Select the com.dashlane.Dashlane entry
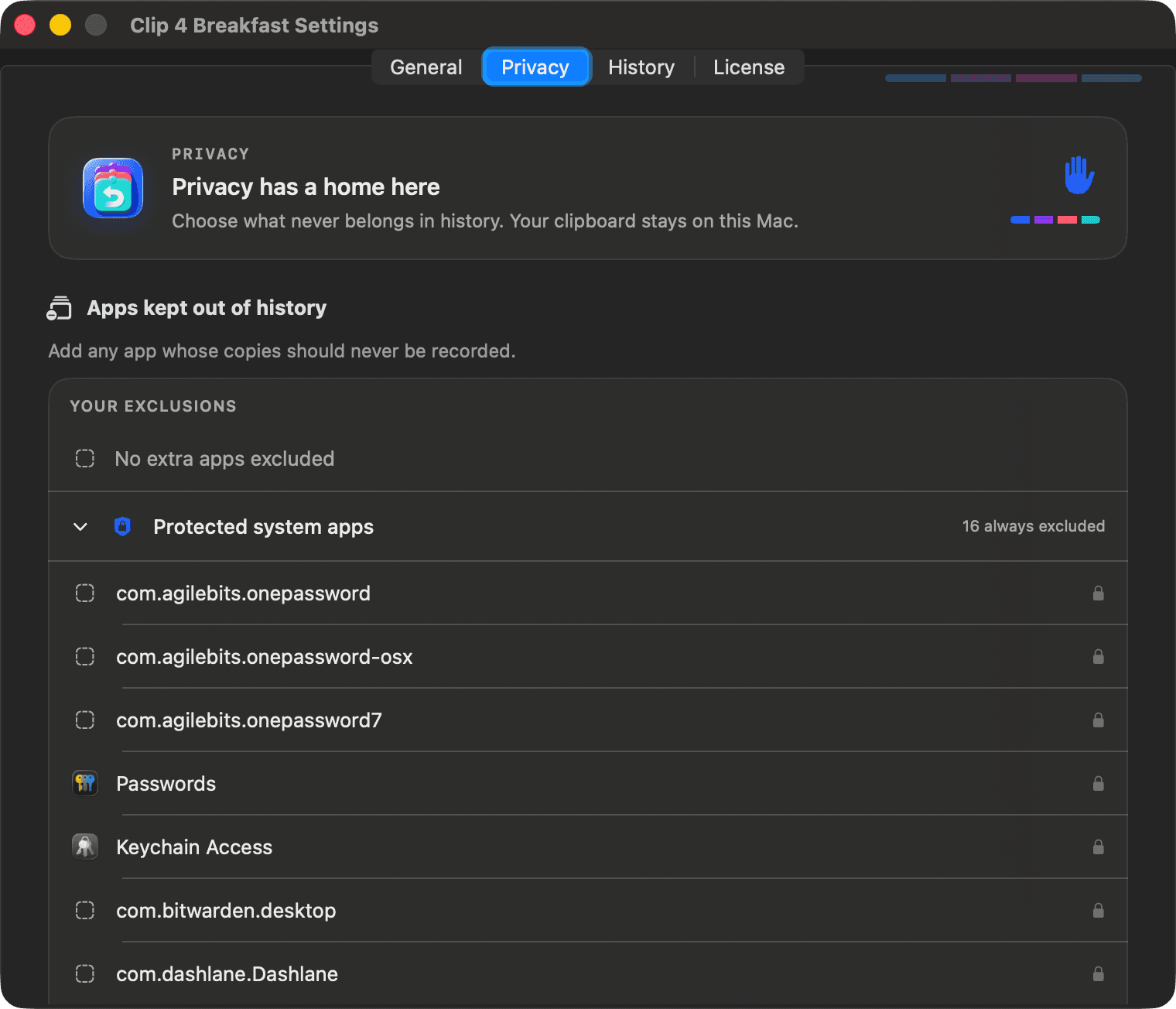 pyautogui.click(x=588, y=974)
